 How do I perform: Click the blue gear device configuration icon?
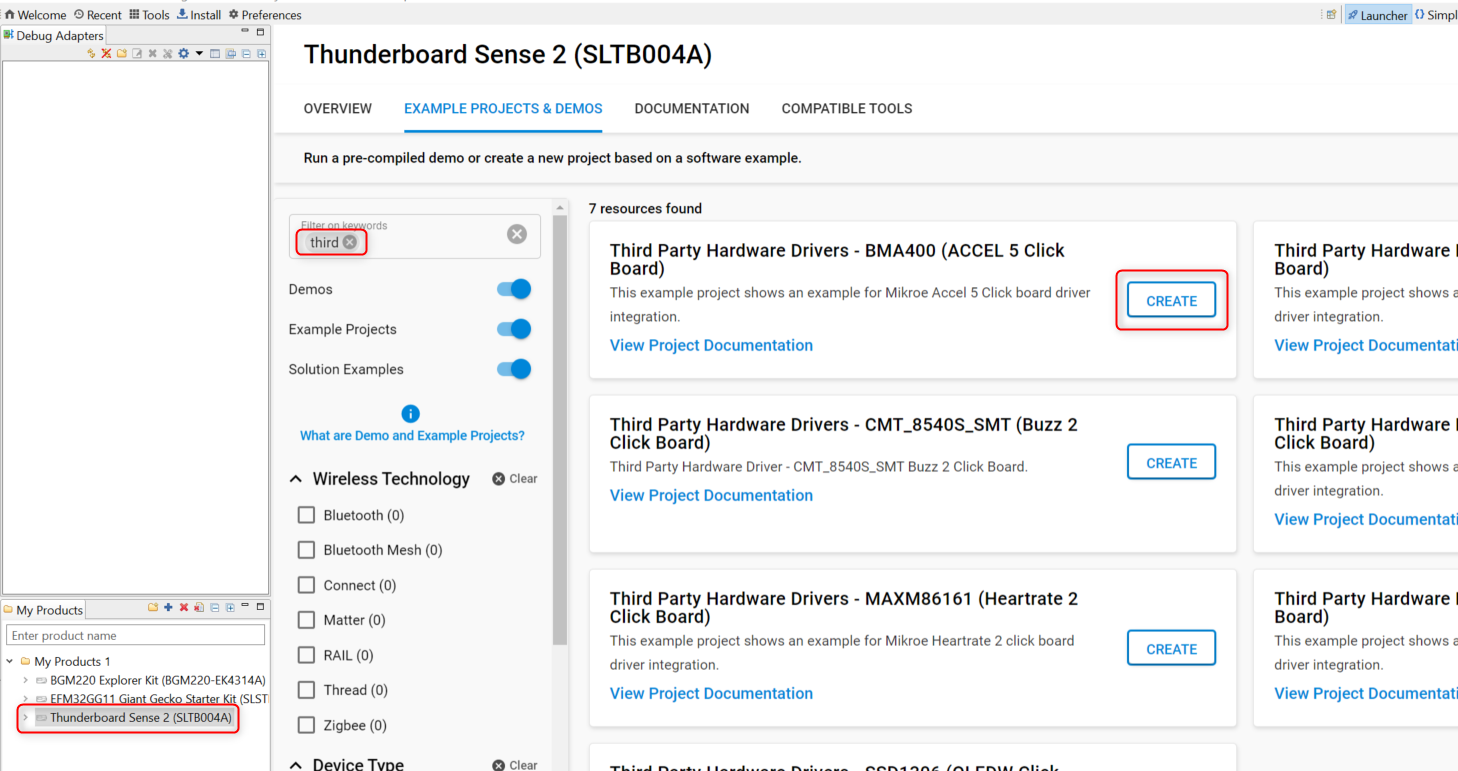coord(183,53)
